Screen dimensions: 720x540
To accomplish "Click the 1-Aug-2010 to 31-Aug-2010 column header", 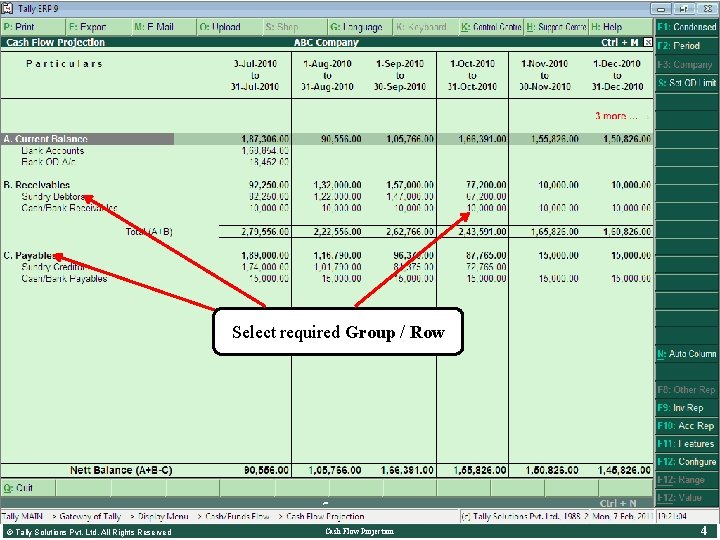I will coord(327,75).
